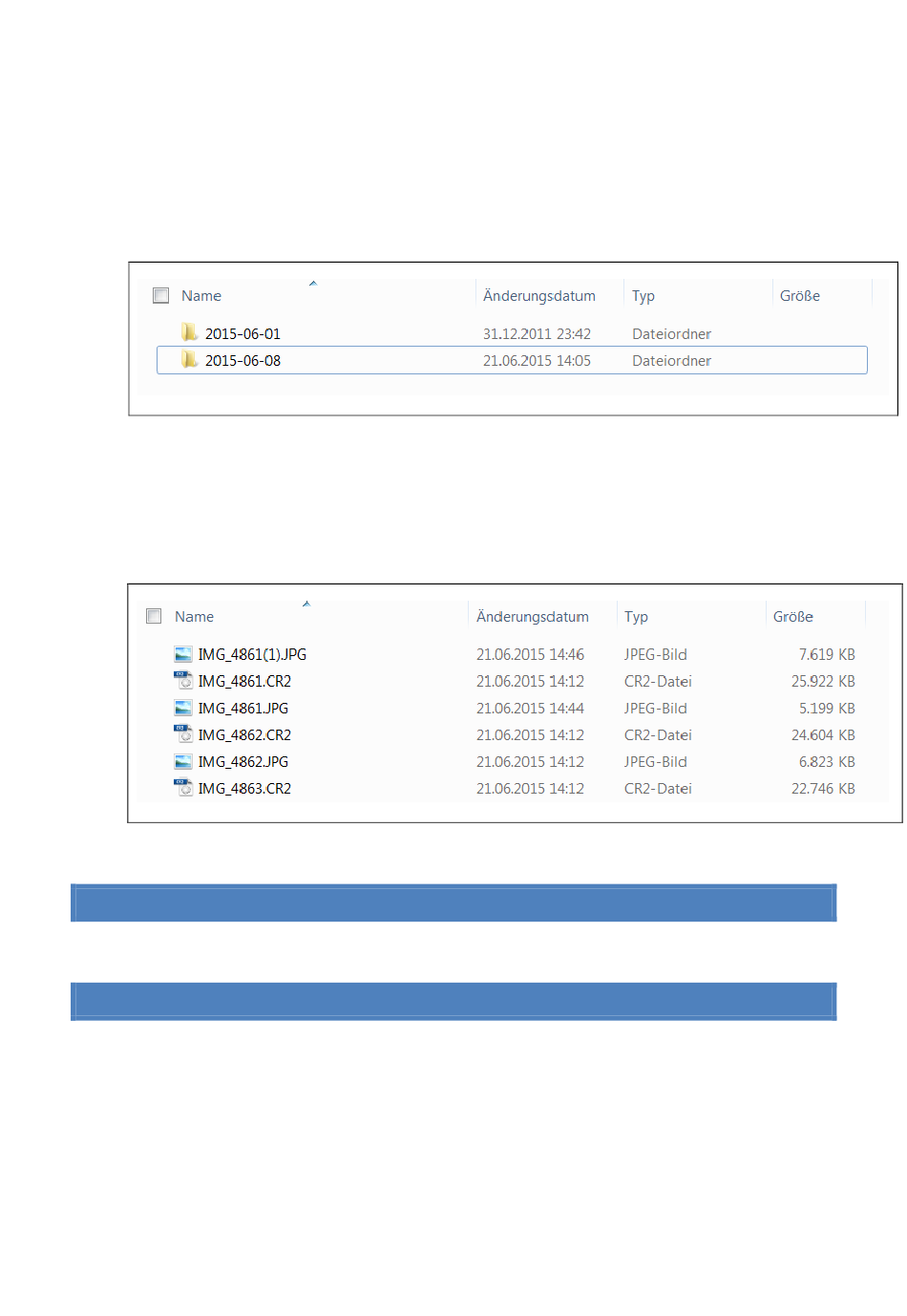Select the file name IMG_4862.JPG
The image size is (907, 1316).
point(243,761)
